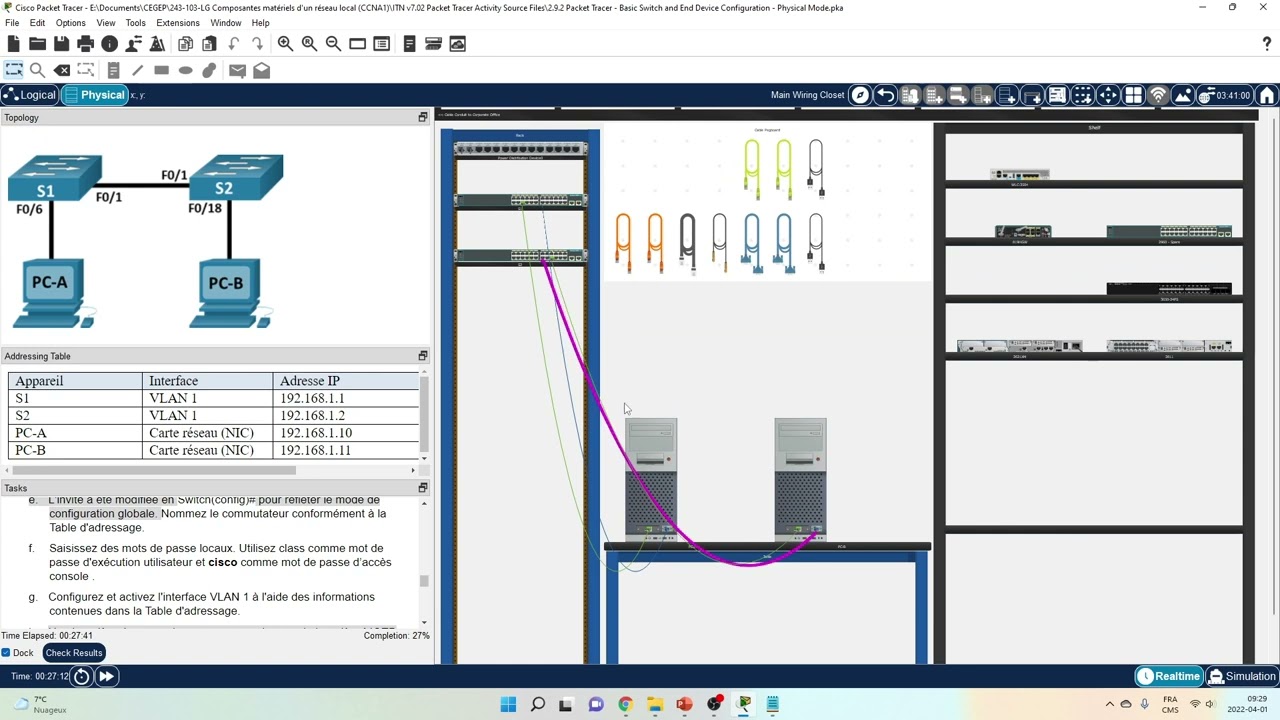Open Help with the question mark
1280x720 pixels.
(x=1267, y=44)
